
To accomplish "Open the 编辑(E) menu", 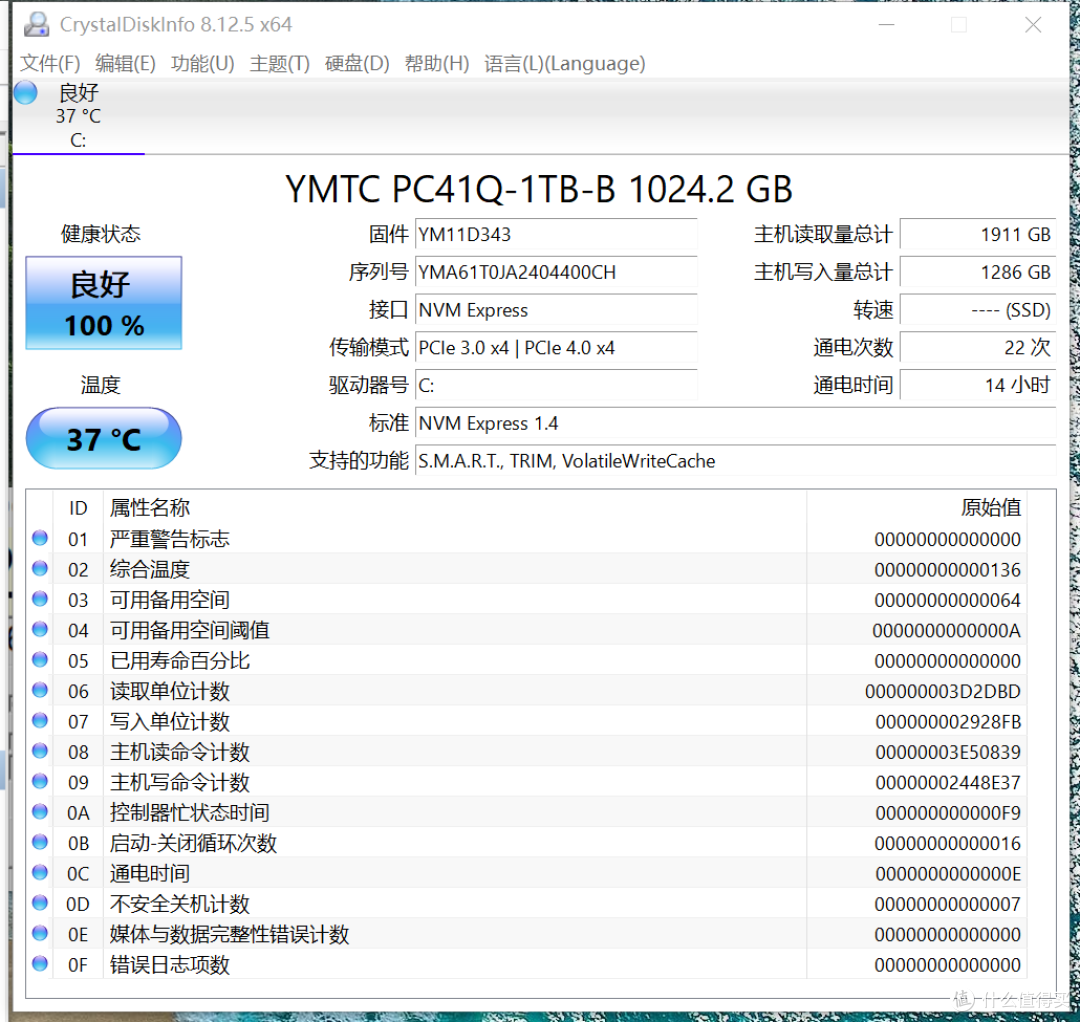I will tap(125, 63).
